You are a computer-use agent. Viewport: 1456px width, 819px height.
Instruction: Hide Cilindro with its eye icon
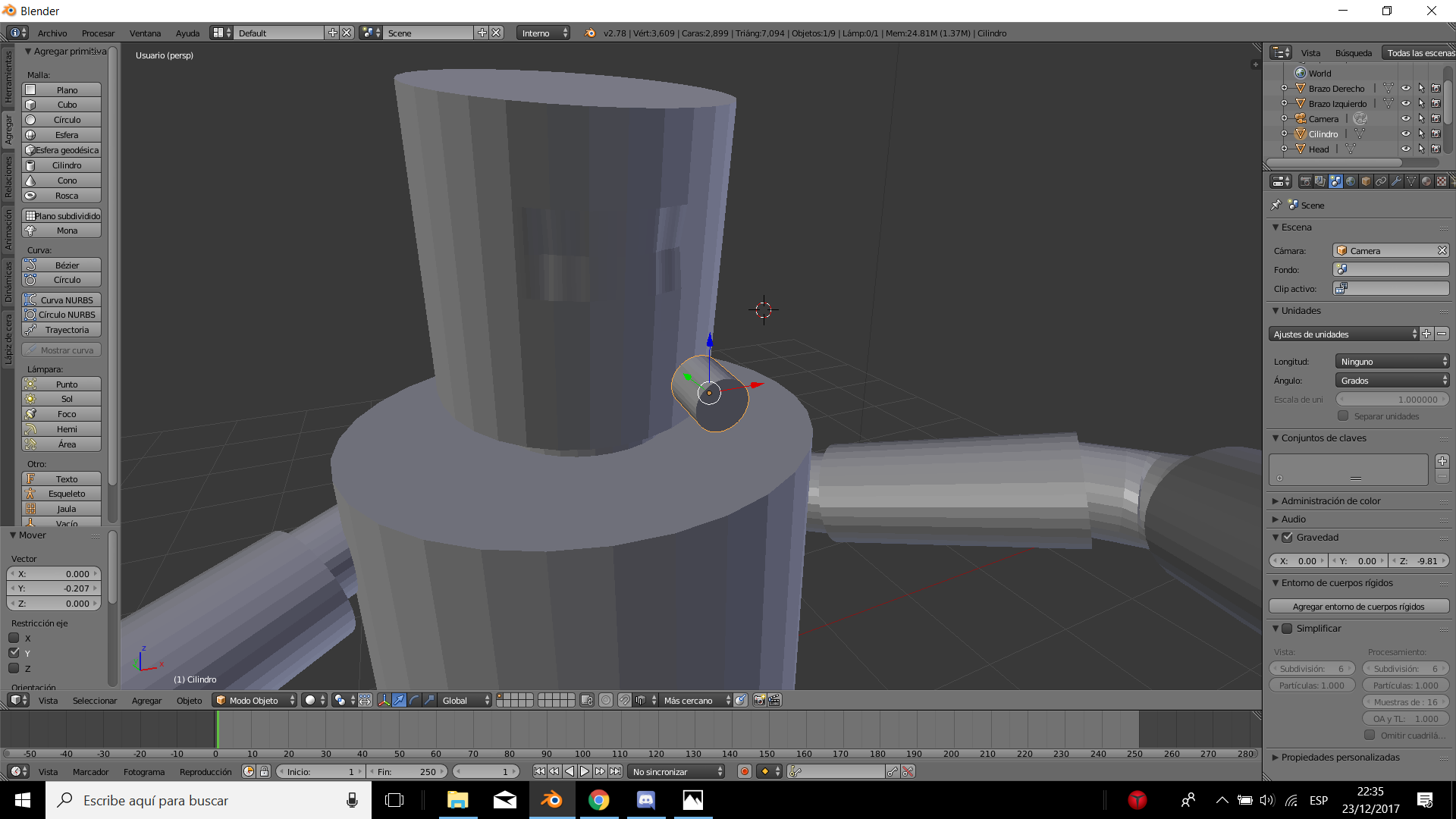coord(1405,133)
